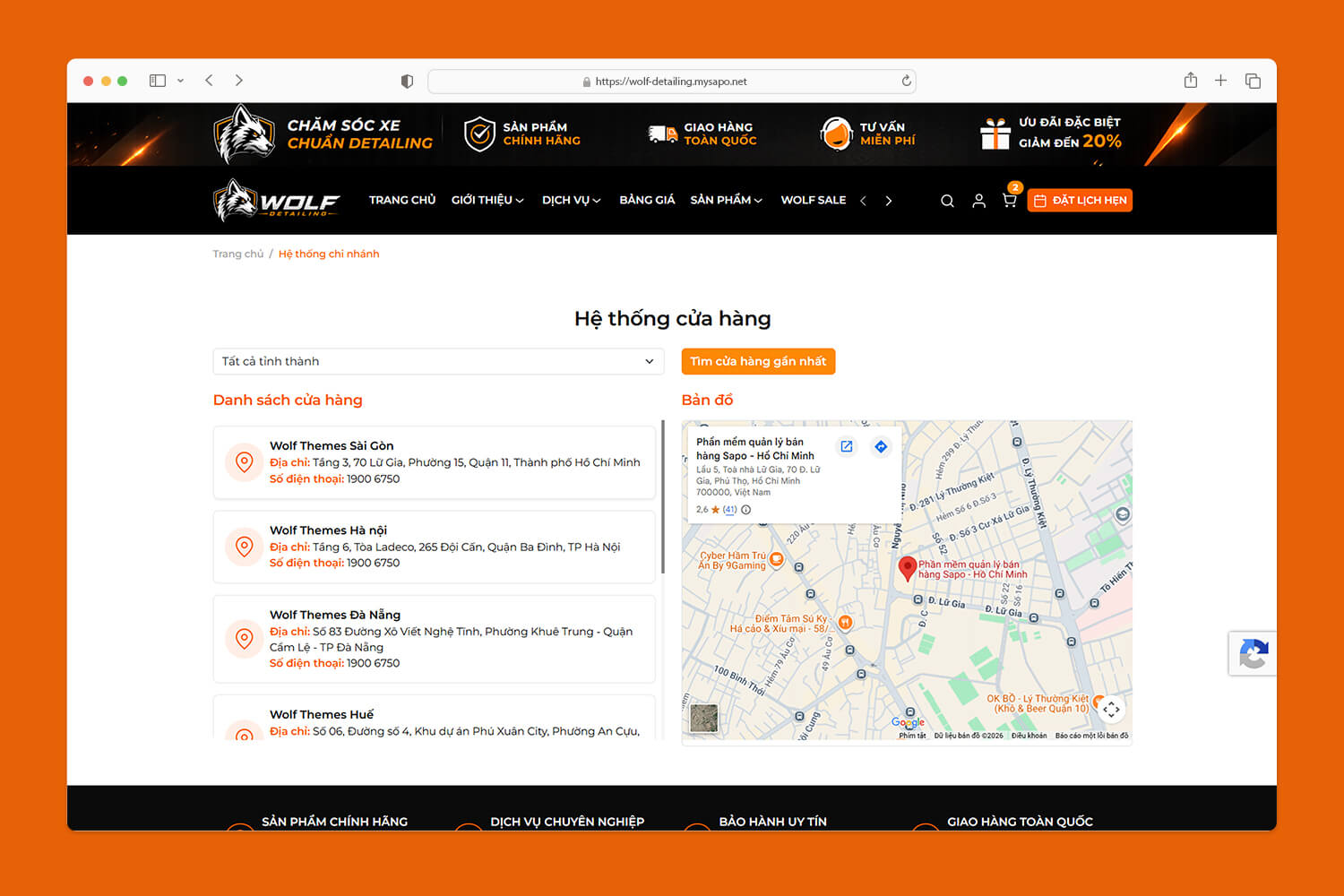Go to Trang chủ nav item
This screenshot has height=896, width=1344.
tap(402, 200)
